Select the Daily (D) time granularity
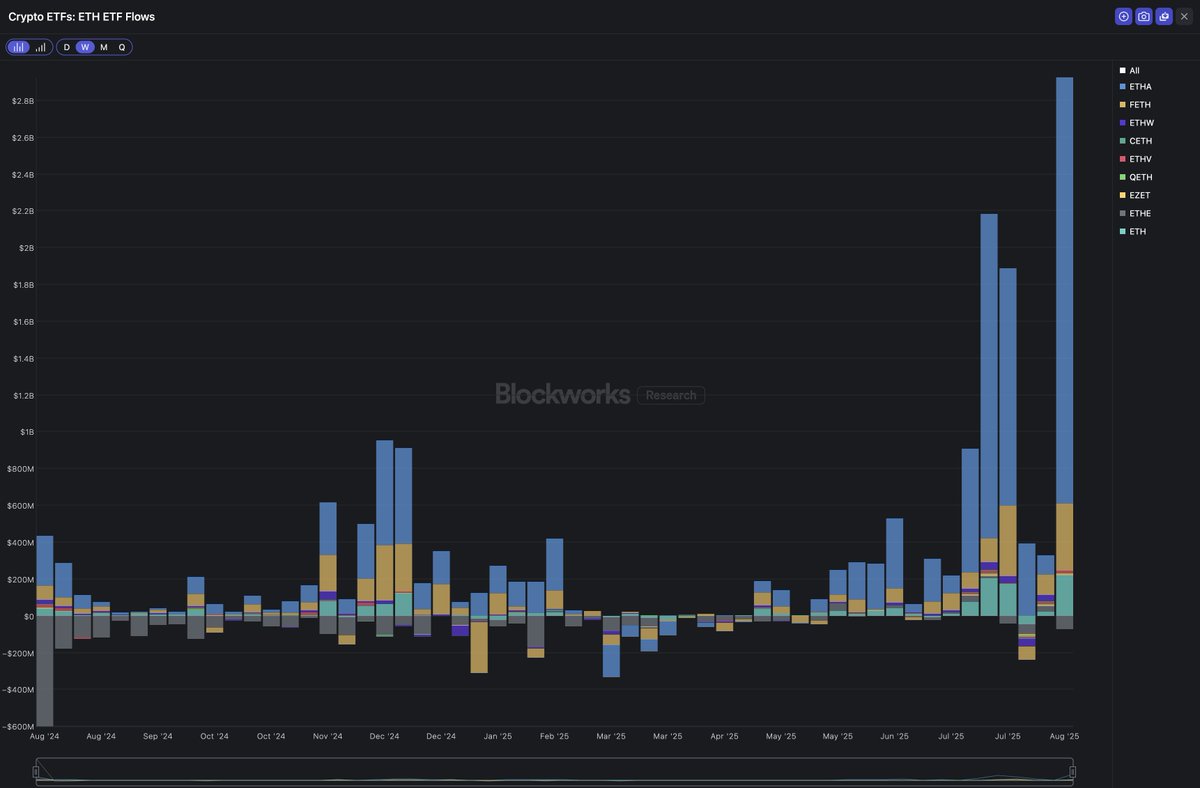 [66, 47]
